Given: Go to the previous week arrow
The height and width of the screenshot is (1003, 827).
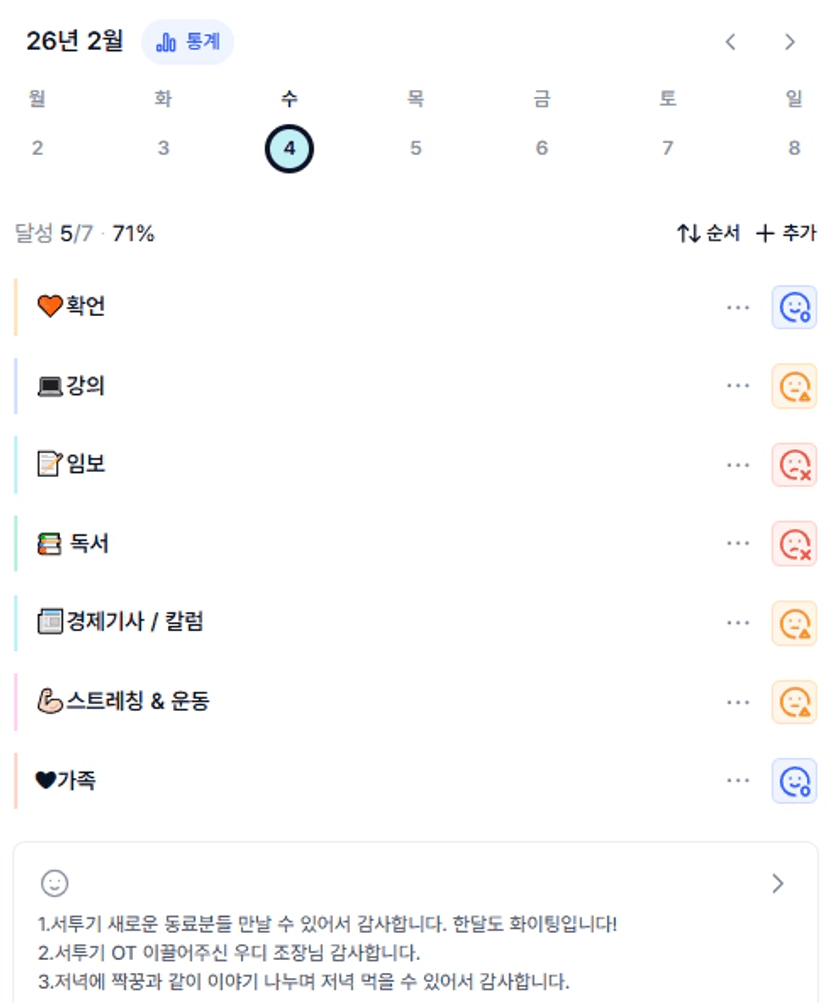Looking at the screenshot, I should click(731, 42).
